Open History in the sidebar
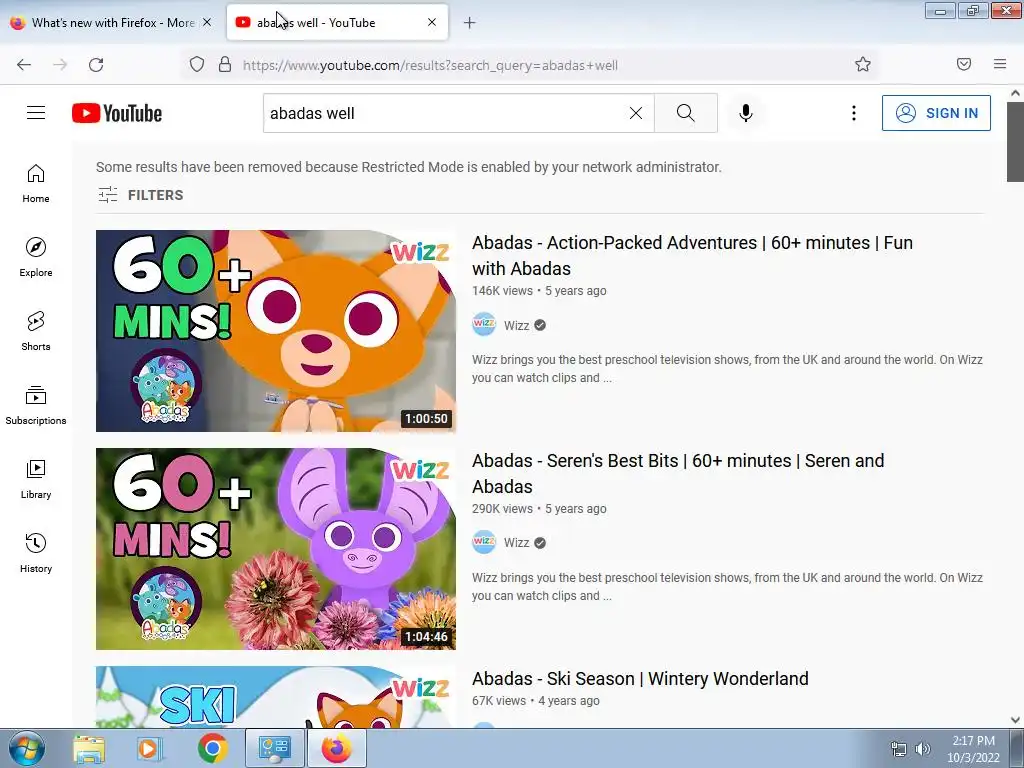The image size is (1024, 768). coord(36,553)
